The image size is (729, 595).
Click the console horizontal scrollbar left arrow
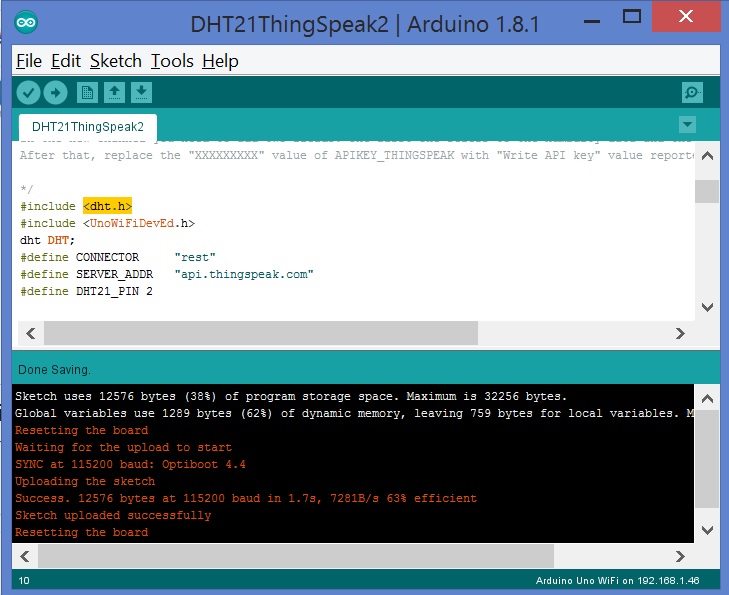[x=25, y=556]
